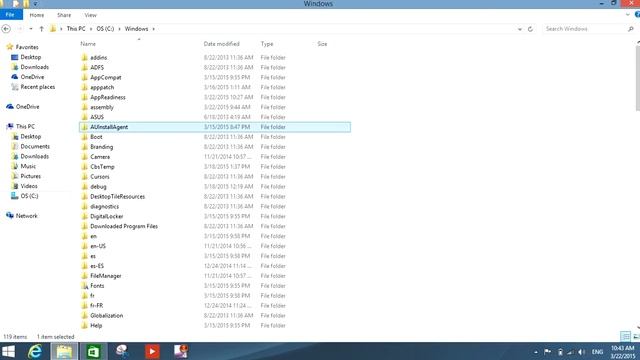Click the DesktopTileResources folder name
The image size is (640, 360).
[x=118, y=196]
